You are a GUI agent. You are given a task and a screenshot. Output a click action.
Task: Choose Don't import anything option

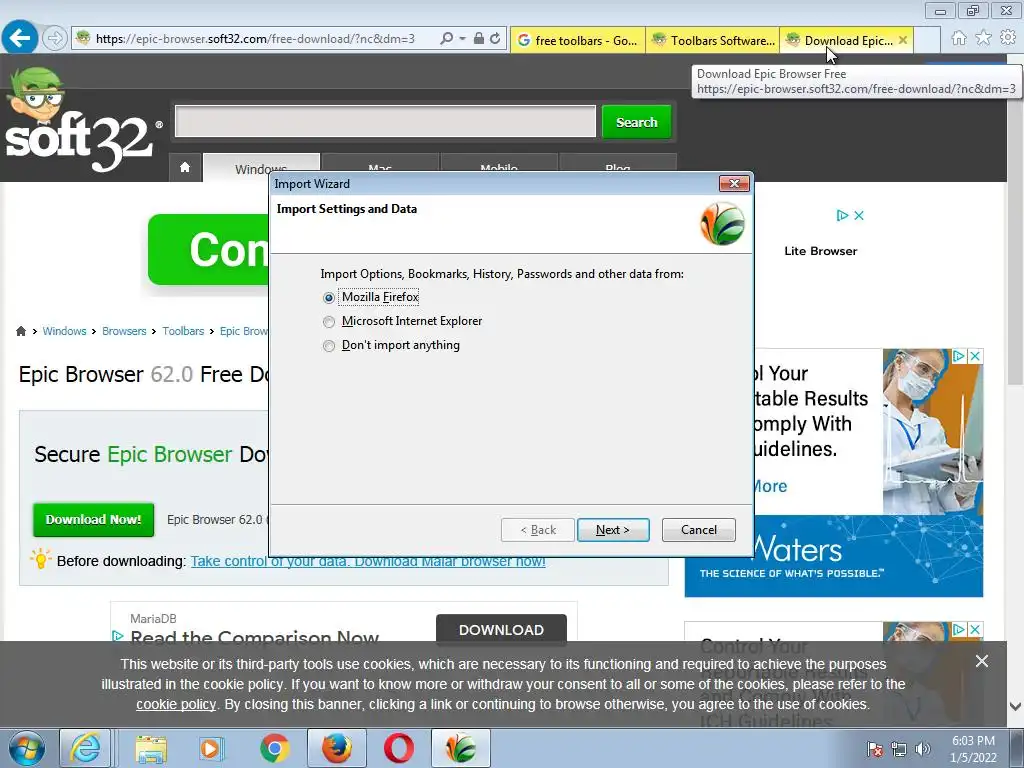[391, 345]
